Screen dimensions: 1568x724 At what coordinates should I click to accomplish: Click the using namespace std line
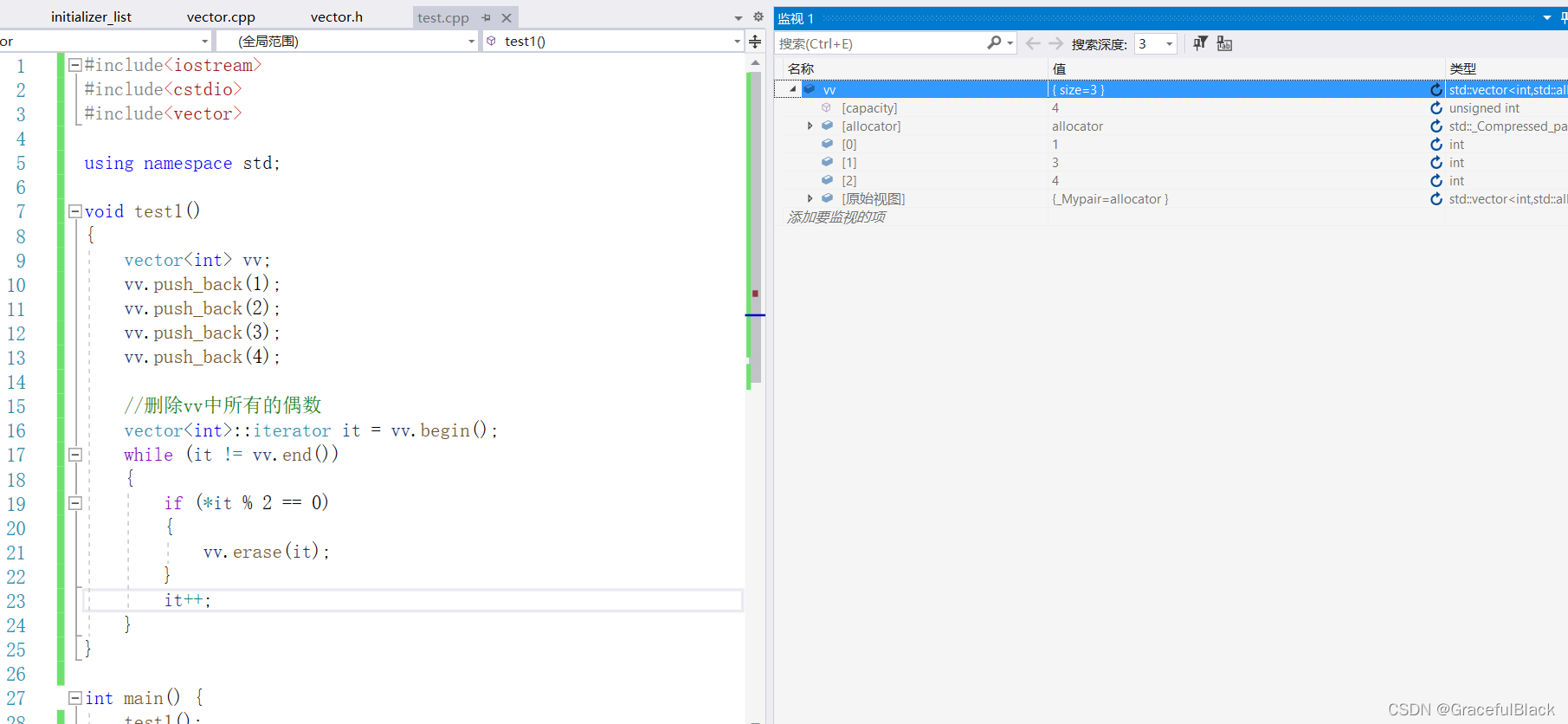pos(182,163)
